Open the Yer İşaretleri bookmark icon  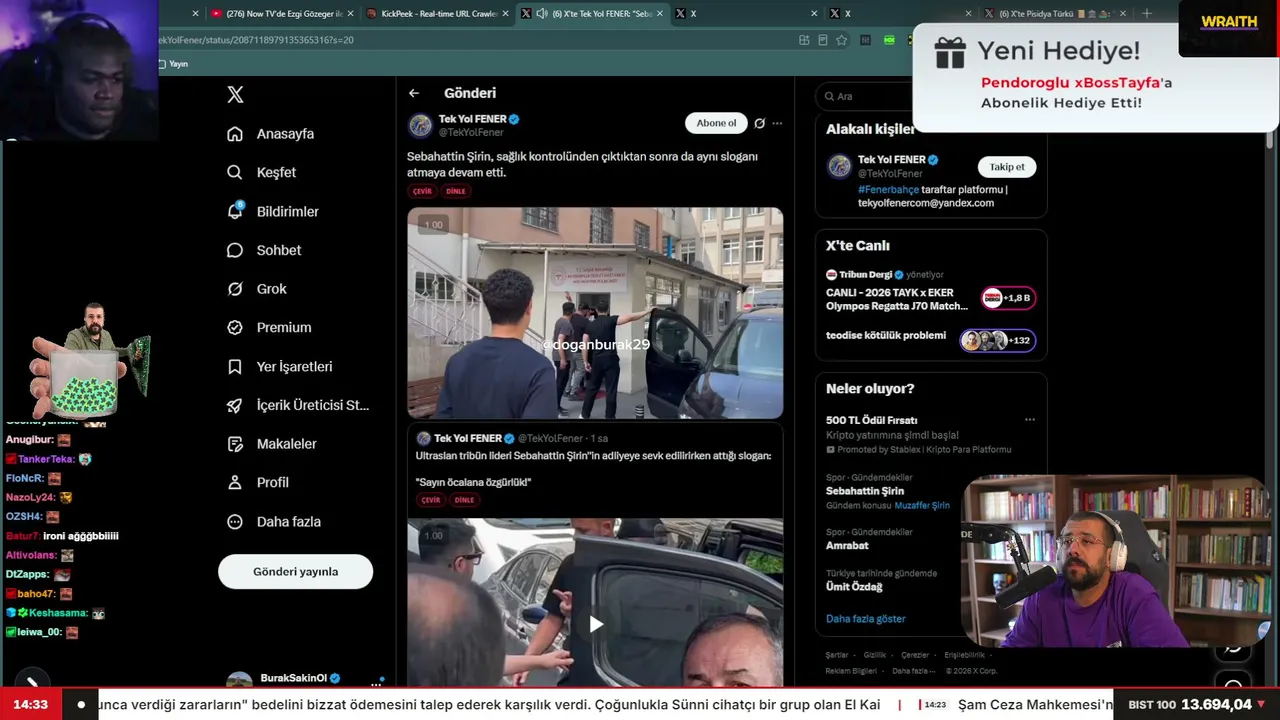(x=235, y=367)
